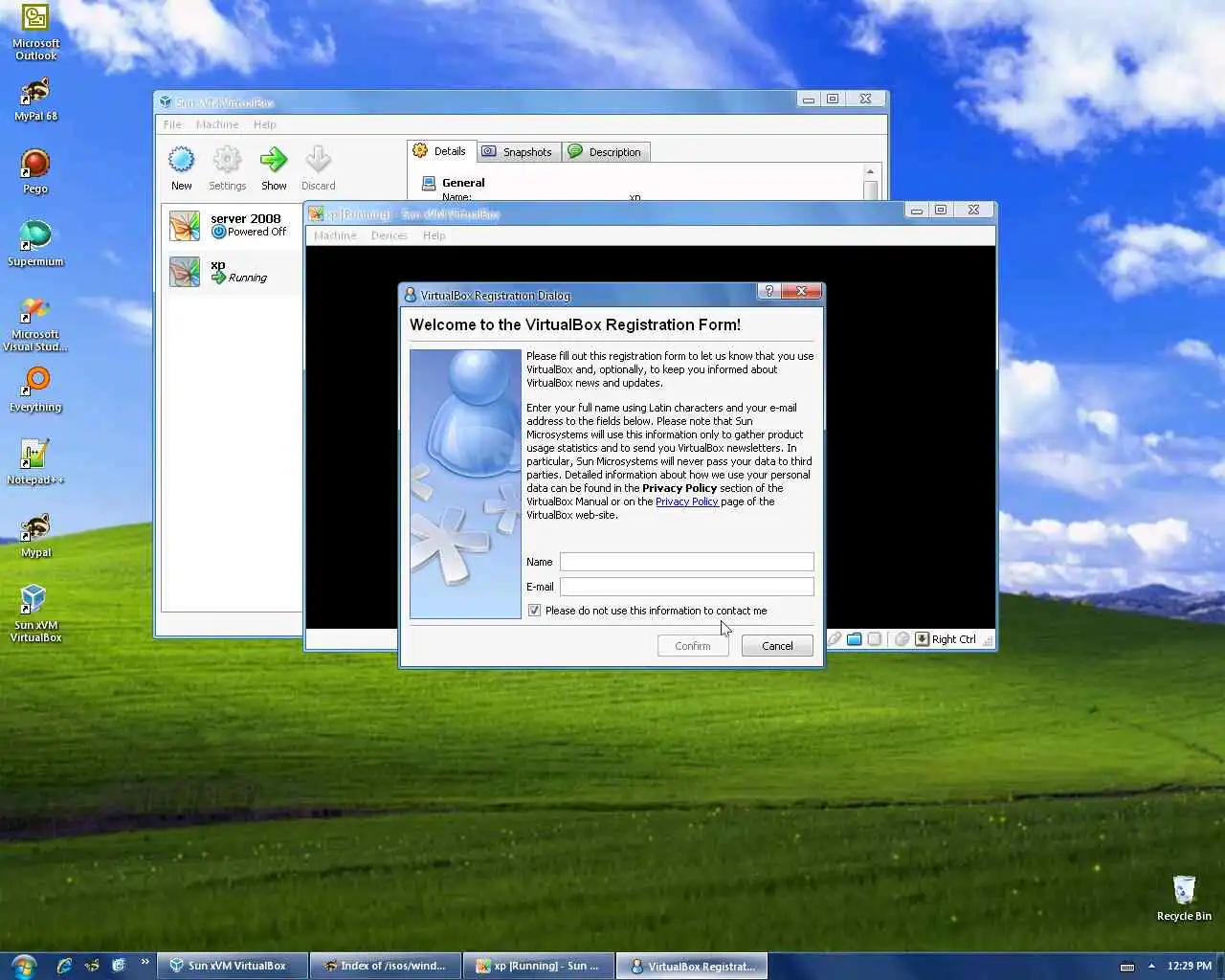The width and height of the screenshot is (1225, 980).
Task: Click the registration dialog help question-mark button
Action: pos(768,291)
